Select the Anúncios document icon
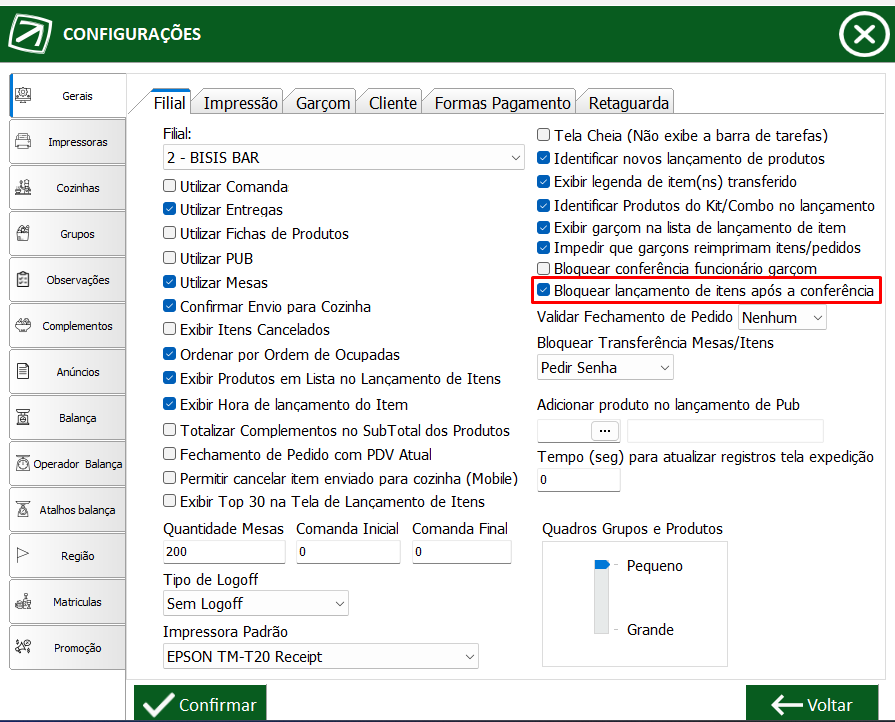The width and height of the screenshot is (895, 722). click(23, 371)
